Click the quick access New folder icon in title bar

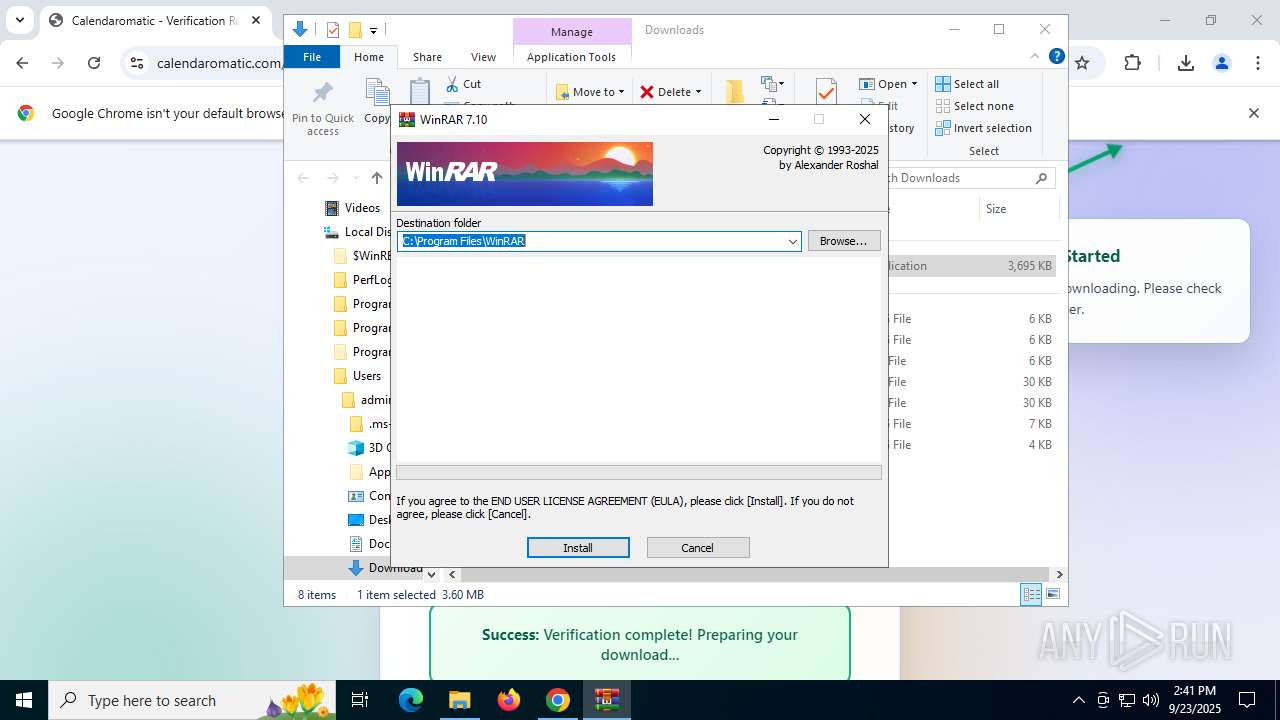coord(354,30)
